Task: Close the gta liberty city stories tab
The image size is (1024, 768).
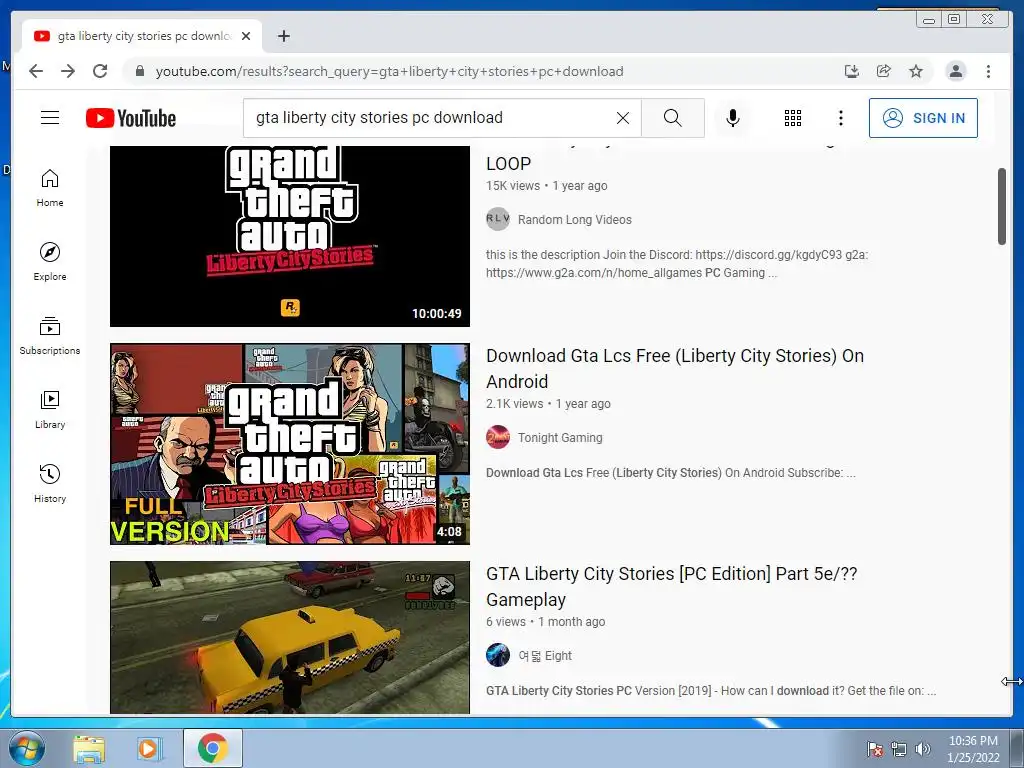Action: click(x=246, y=36)
